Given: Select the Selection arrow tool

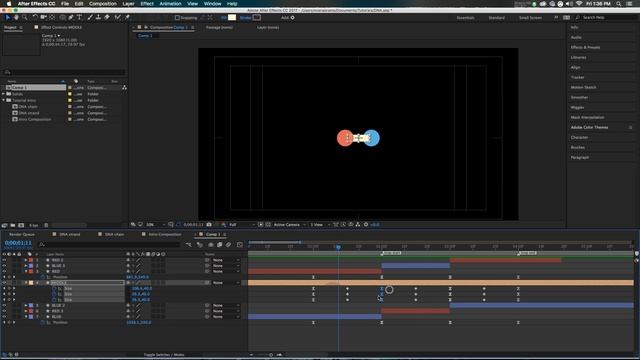Looking at the screenshot, I should 7,18.
